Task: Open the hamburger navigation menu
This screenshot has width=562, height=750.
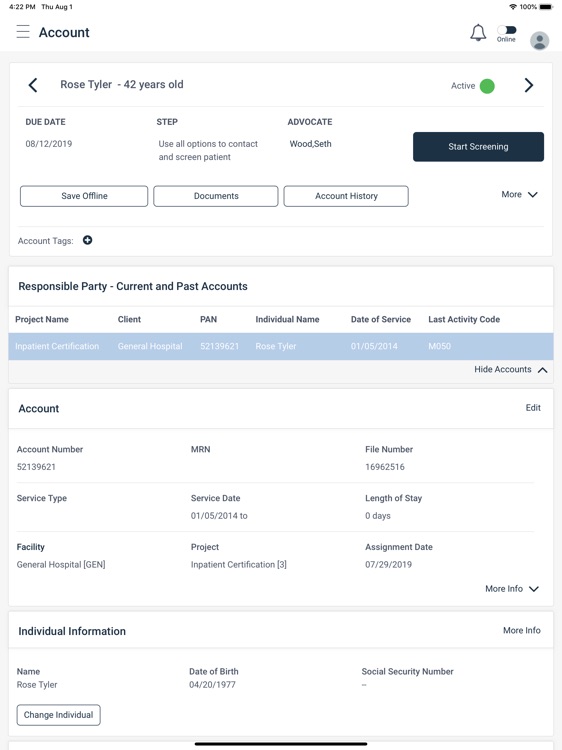Action: (23, 32)
